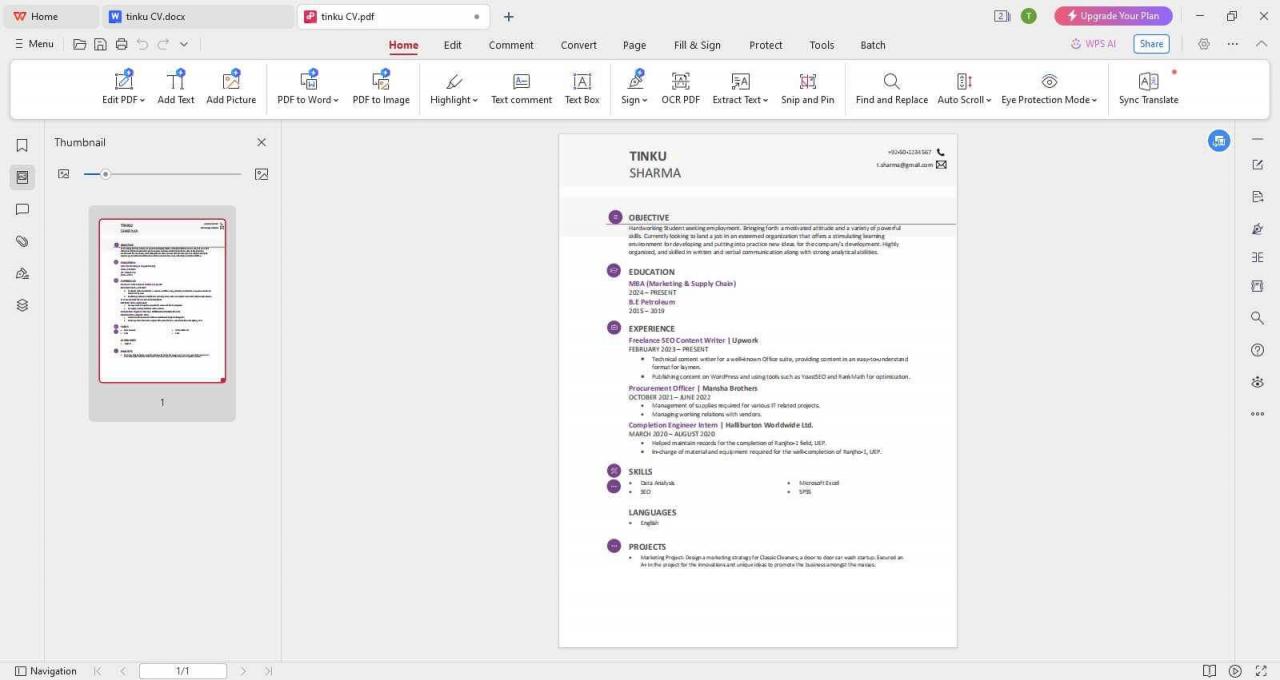Click the save icon in quick access bar
This screenshot has height=680, width=1280.
[x=100, y=44]
